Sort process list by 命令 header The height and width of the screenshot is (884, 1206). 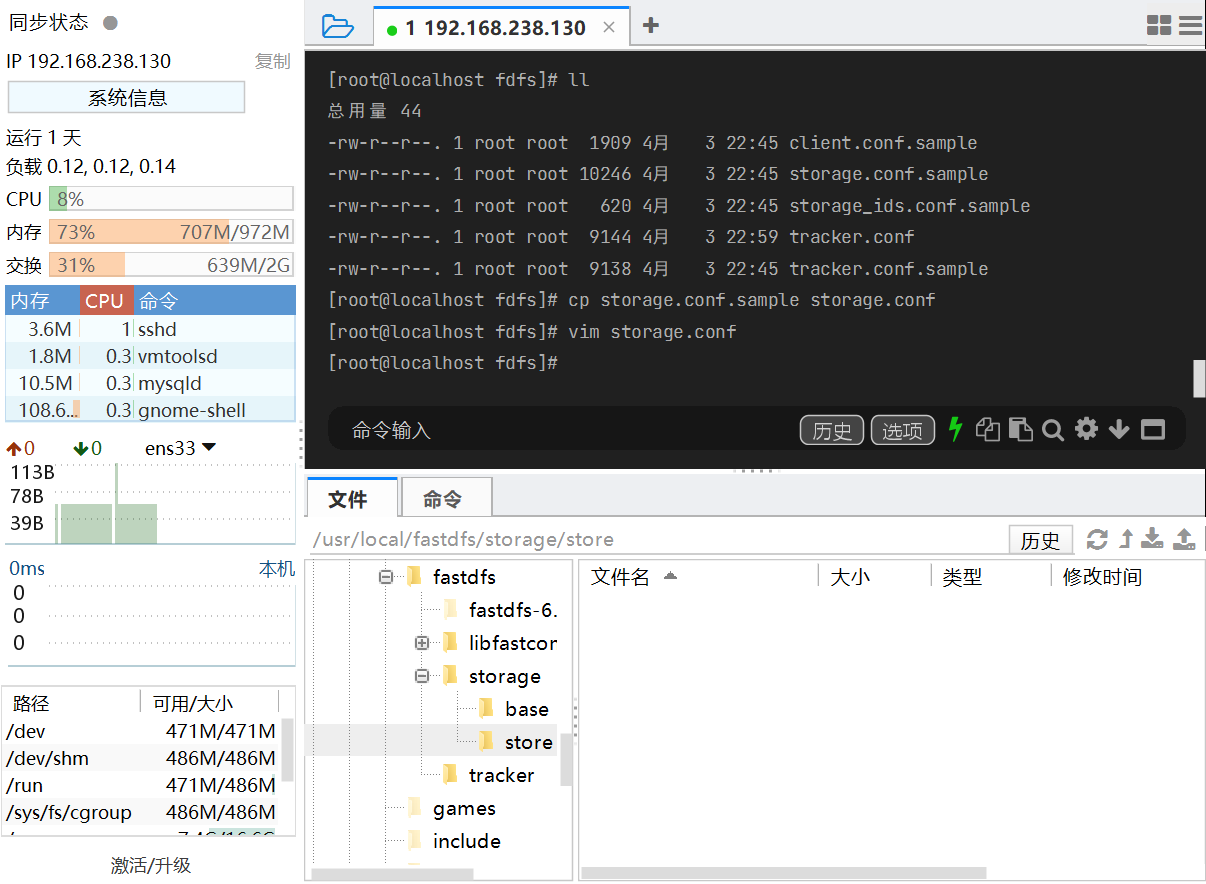pos(214,301)
